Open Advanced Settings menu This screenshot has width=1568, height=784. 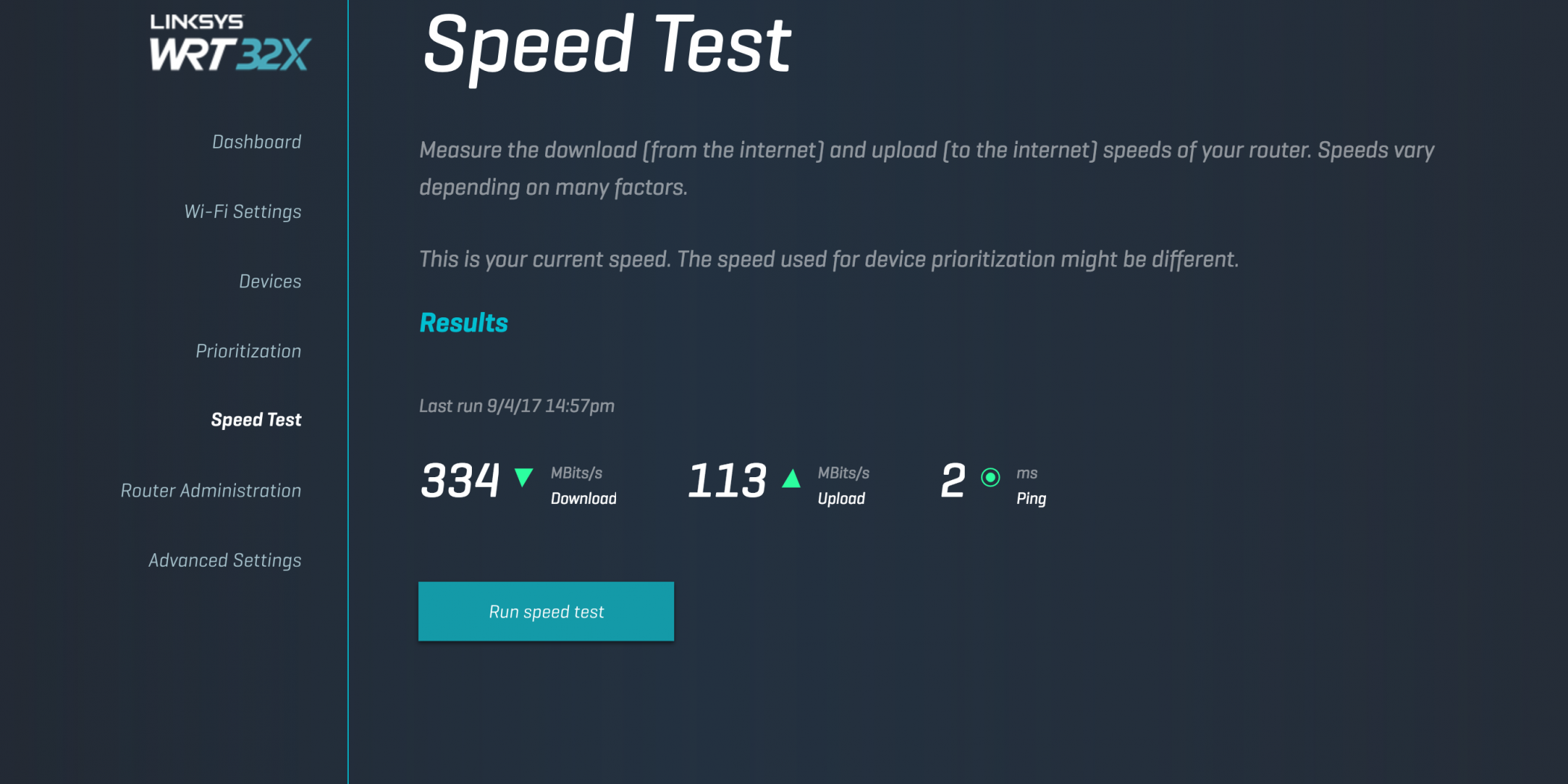click(224, 560)
